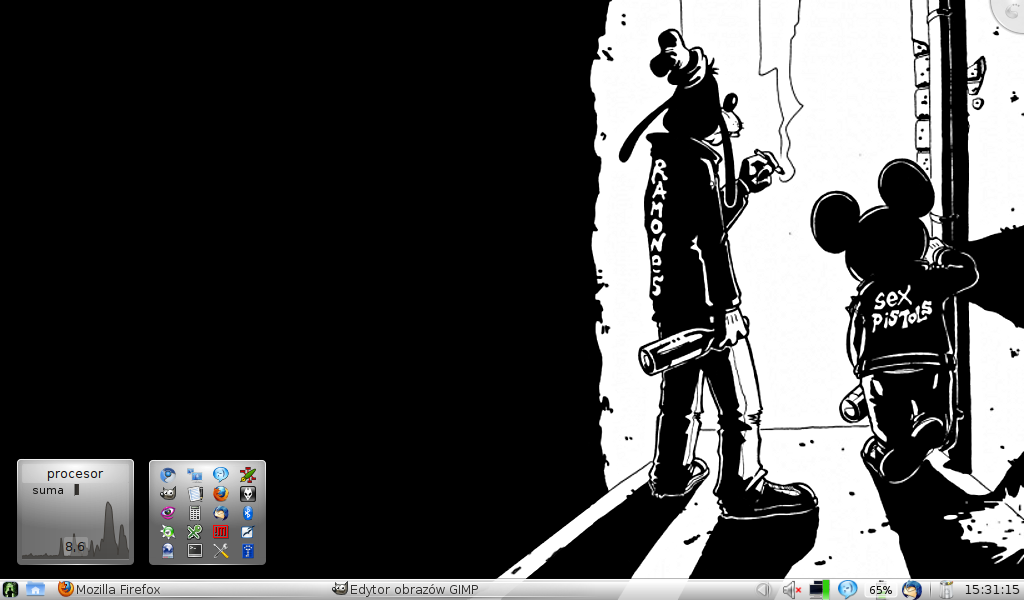The width and height of the screenshot is (1024, 600).
Task: Open the Thunderbird tray icon
Action: tap(912, 590)
